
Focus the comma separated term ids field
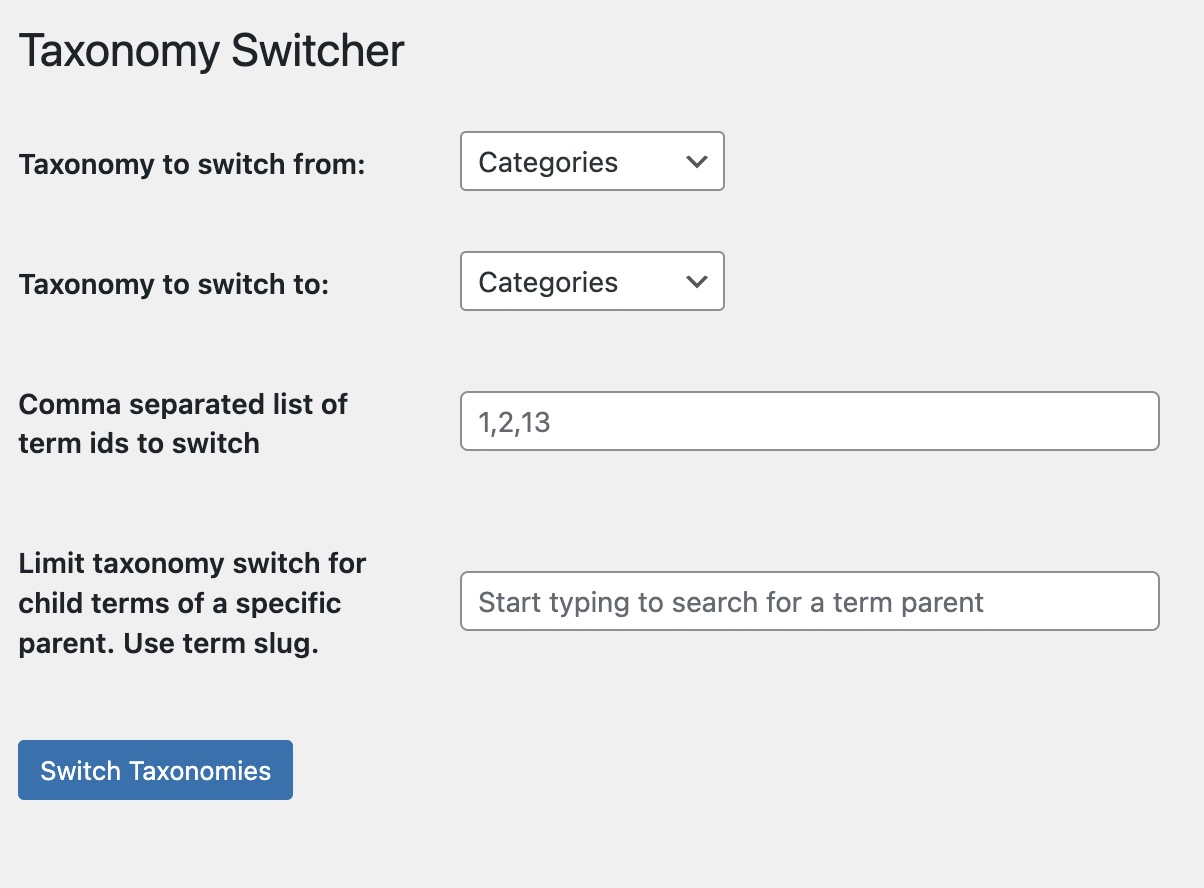pyautogui.click(x=808, y=422)
